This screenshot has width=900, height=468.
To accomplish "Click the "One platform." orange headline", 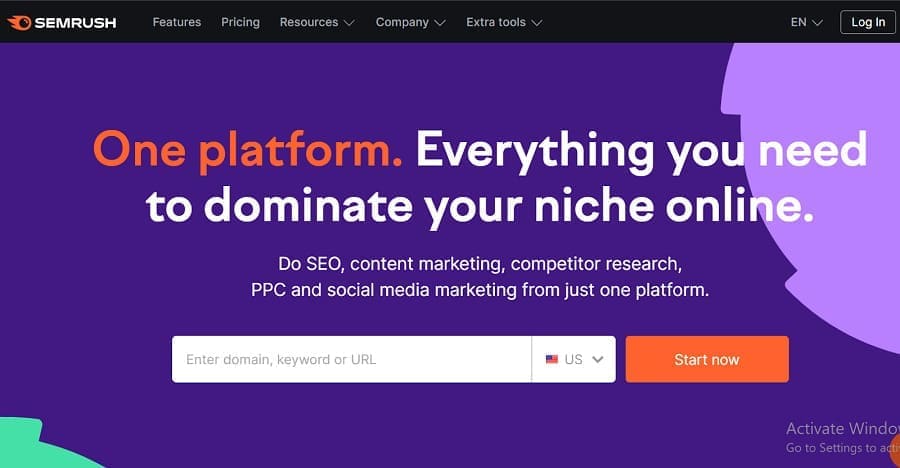I will click(x=248, y=150).
